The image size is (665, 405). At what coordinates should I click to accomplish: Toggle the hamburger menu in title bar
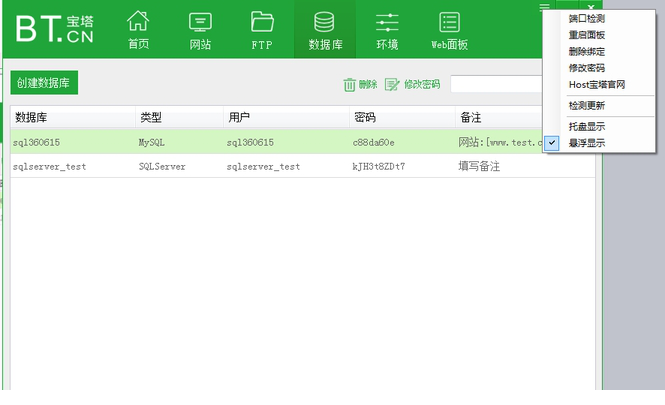(x=545, y=7)
